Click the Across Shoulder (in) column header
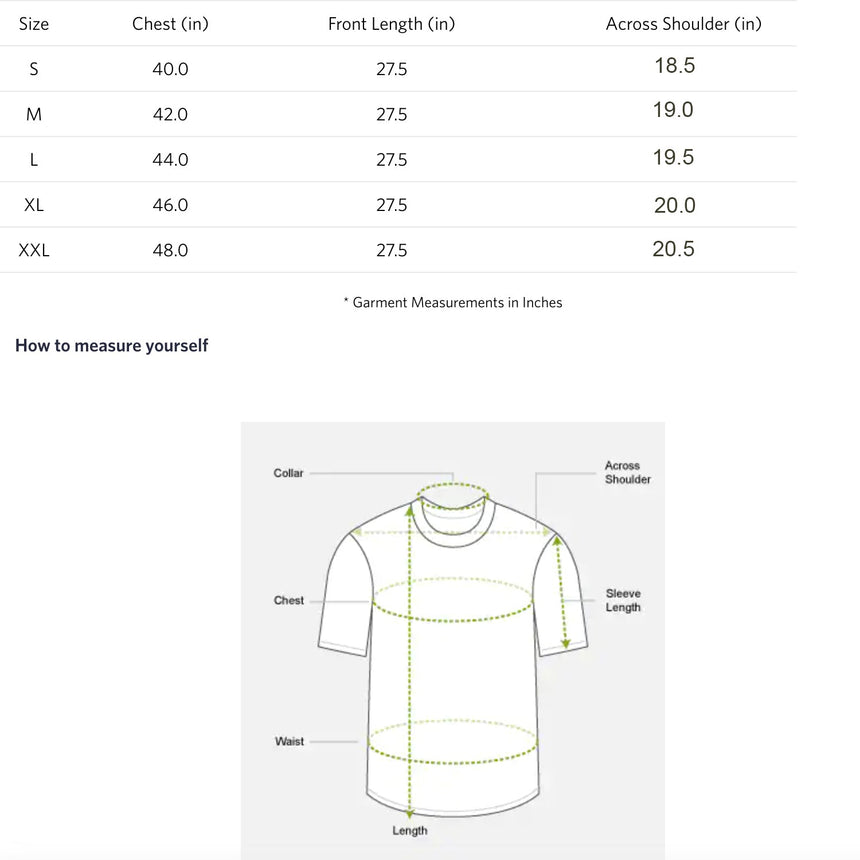Viewport: 860px width, 860px height. (683, 24)
